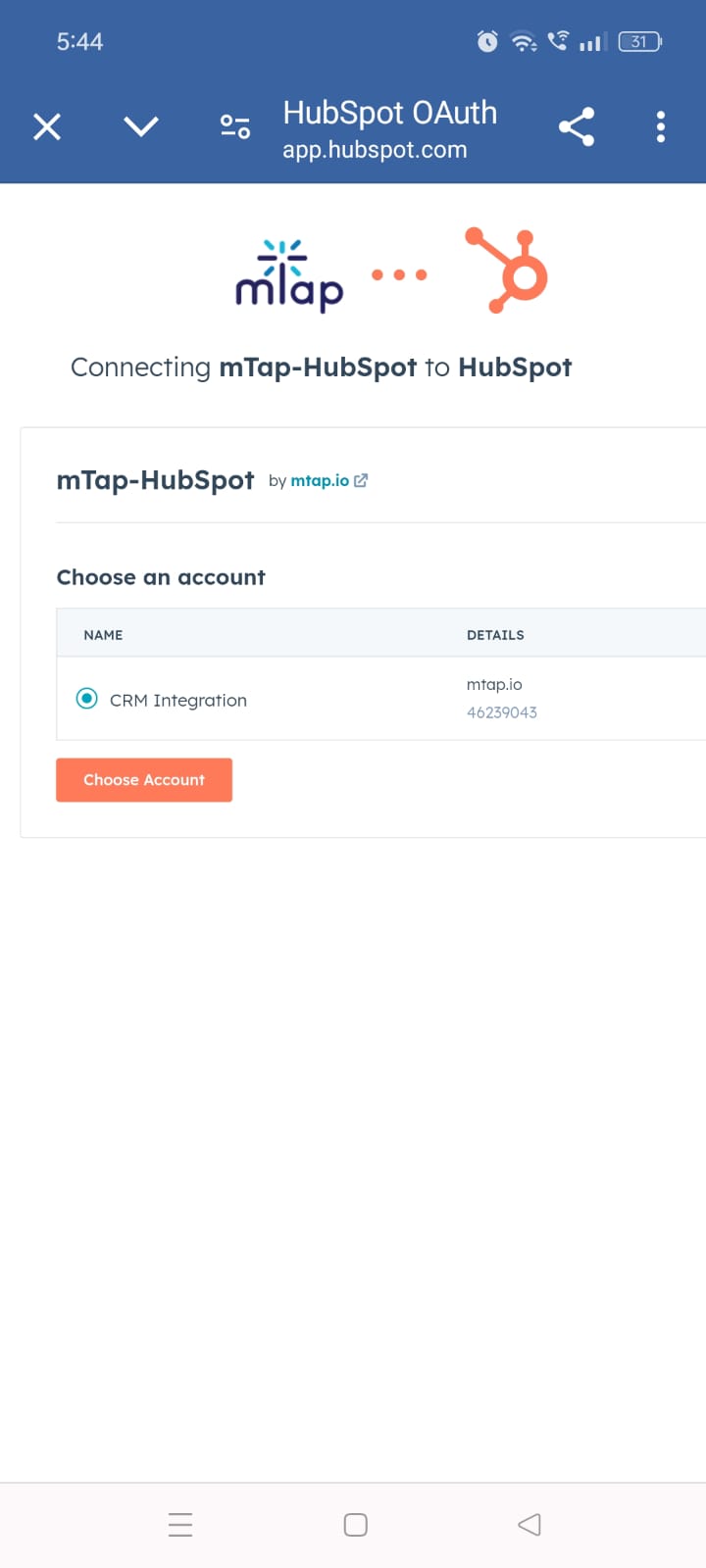
Task: Open the mtap.io developer link
Action: pos(320,480)
